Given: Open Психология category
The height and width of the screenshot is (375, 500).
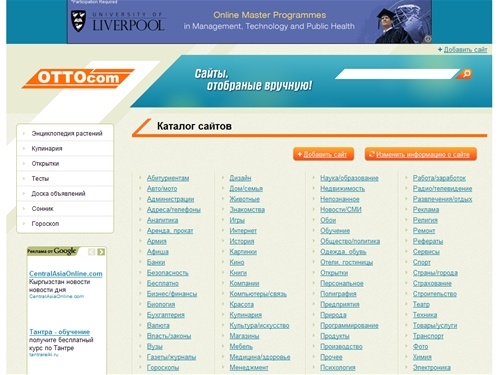Looking at the screenshot, I should pyautogui.click(x=338, y=368).
